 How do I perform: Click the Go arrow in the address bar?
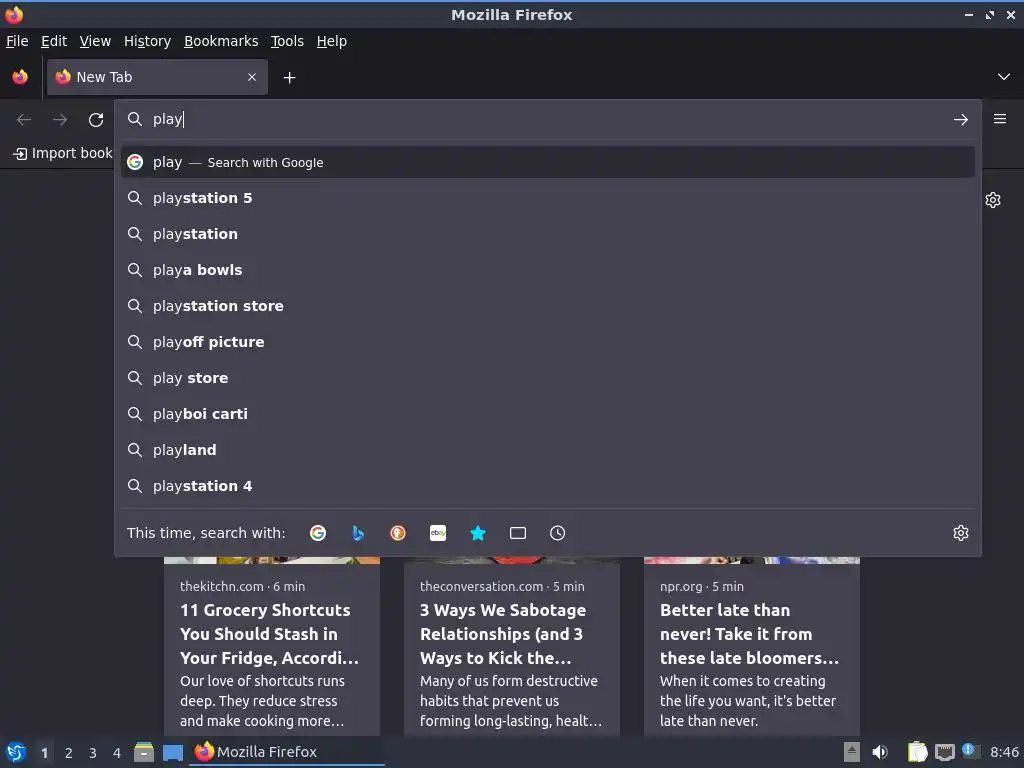coord(961,120)
